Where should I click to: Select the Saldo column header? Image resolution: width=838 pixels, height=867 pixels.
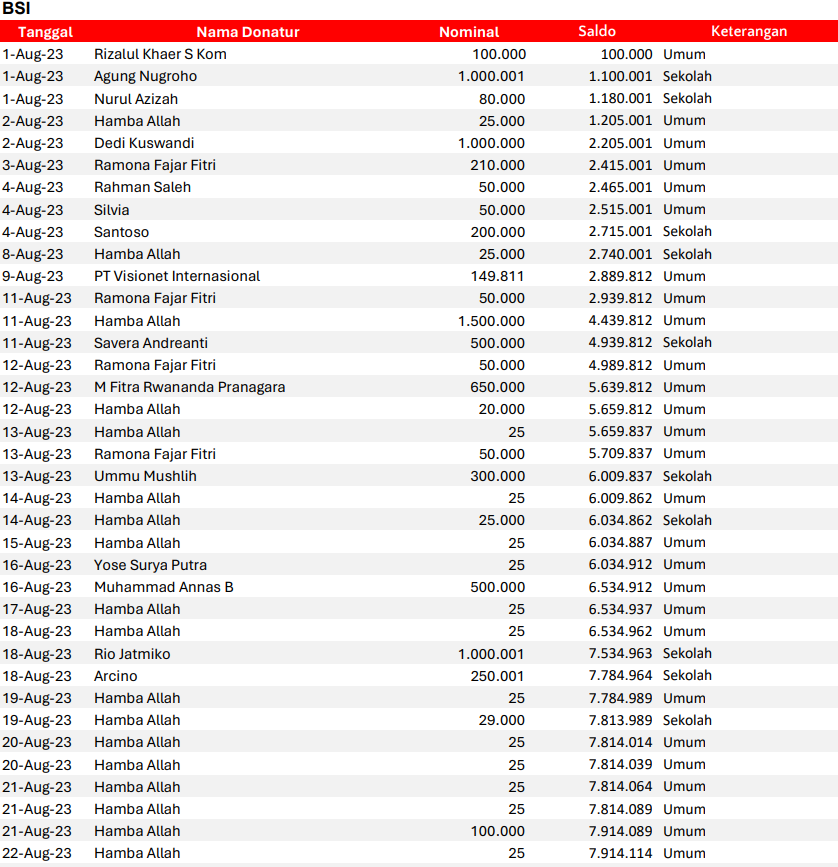(597, 31)
